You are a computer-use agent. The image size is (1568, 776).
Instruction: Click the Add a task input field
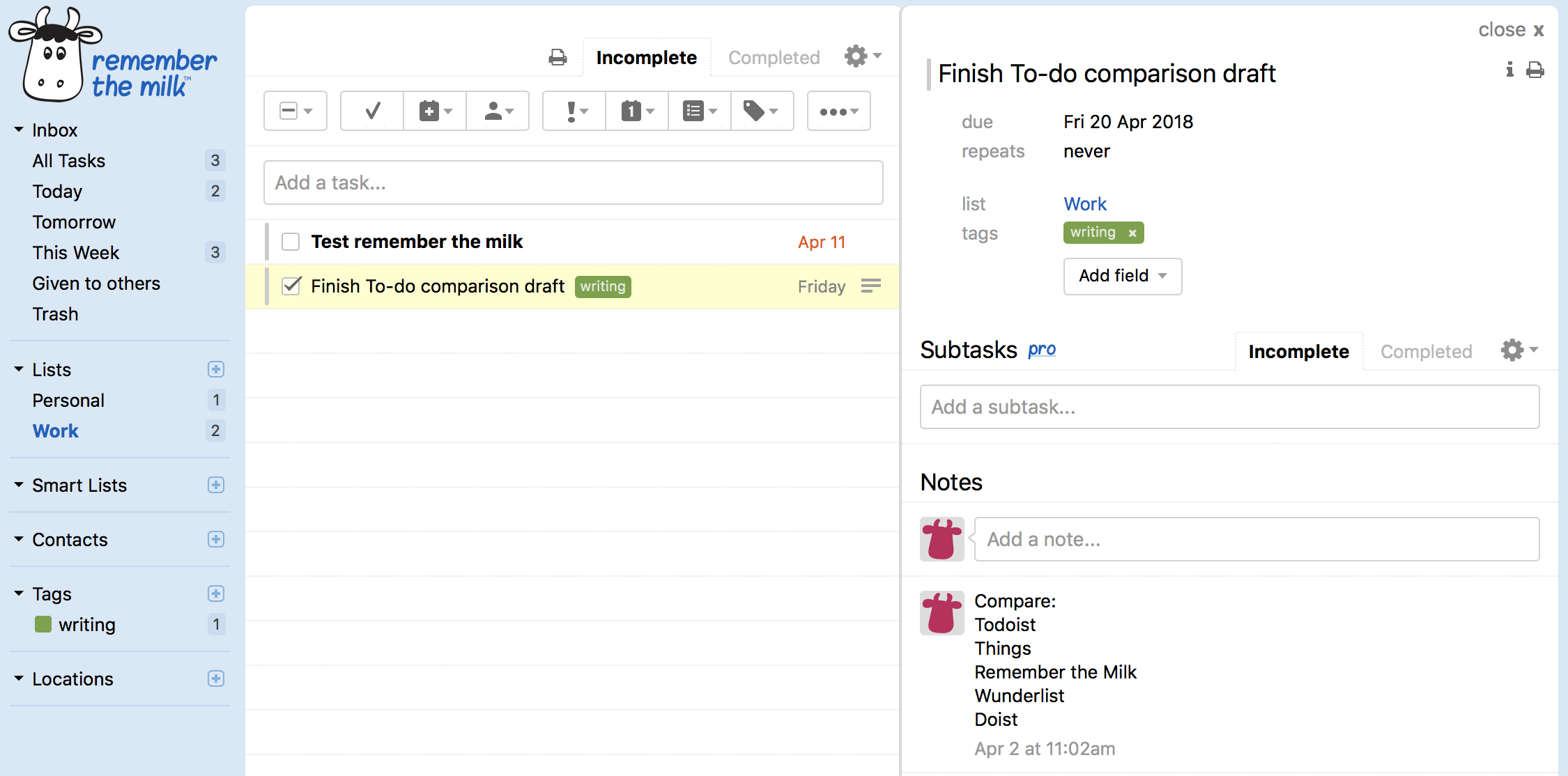coord(574,183)
